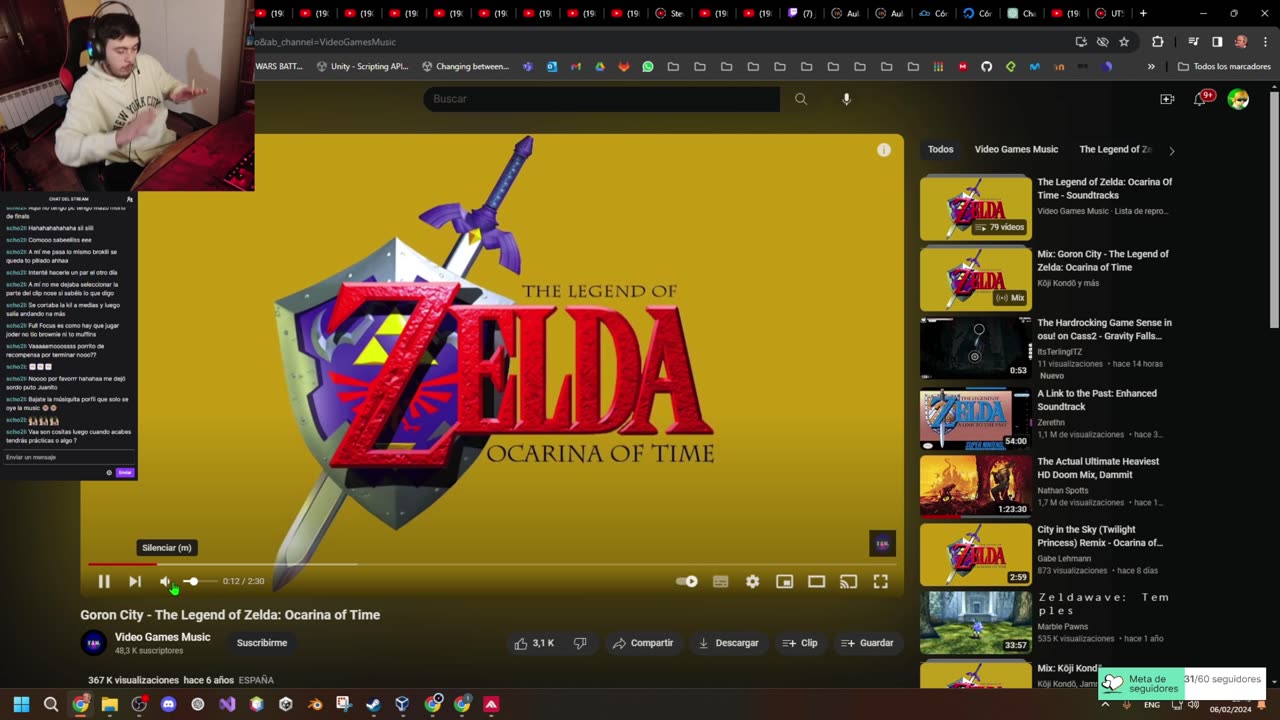Click the video watermark channel logo
The height and width of the screenshot is (720, 1280).
882,543
